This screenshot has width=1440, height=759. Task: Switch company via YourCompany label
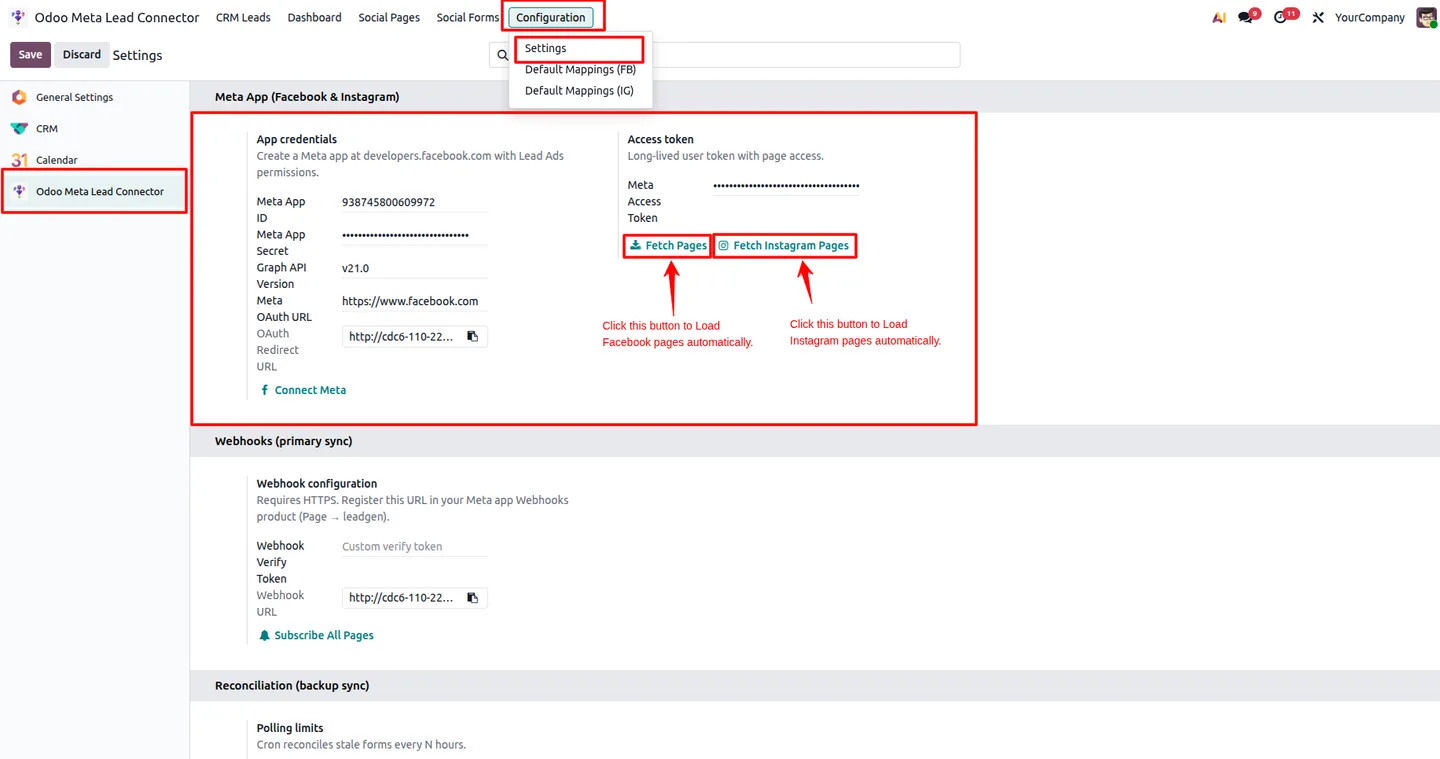[x=1370, y=17]
